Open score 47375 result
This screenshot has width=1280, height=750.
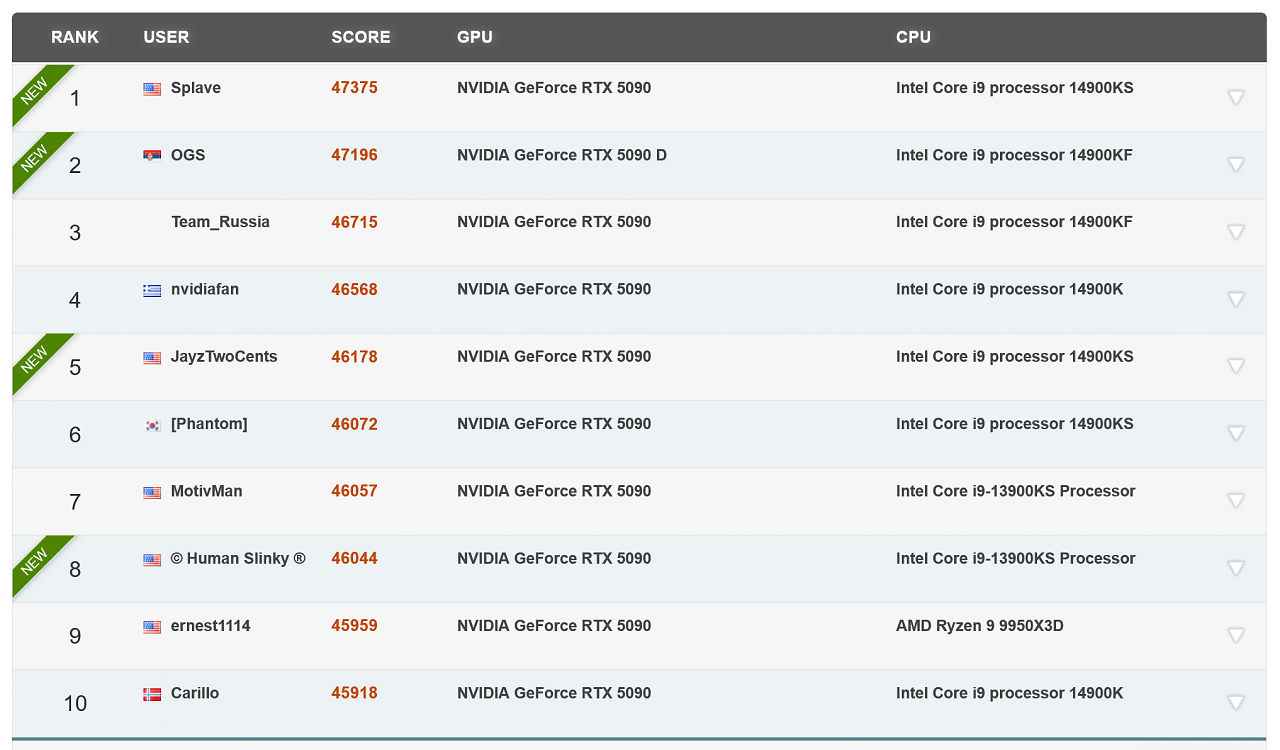click(355, 88)
